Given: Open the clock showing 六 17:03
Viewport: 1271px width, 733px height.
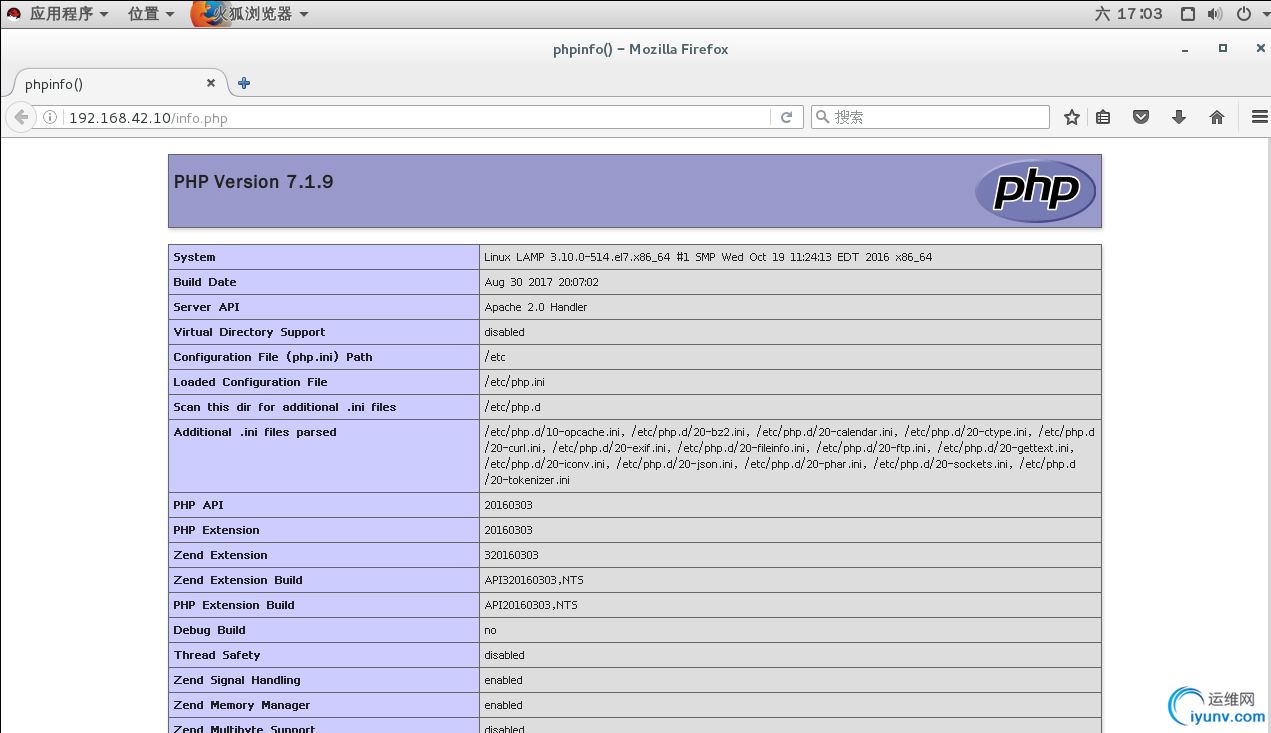Looking at the screenshot, I should pyautogui.click(x=1129, y=14).
